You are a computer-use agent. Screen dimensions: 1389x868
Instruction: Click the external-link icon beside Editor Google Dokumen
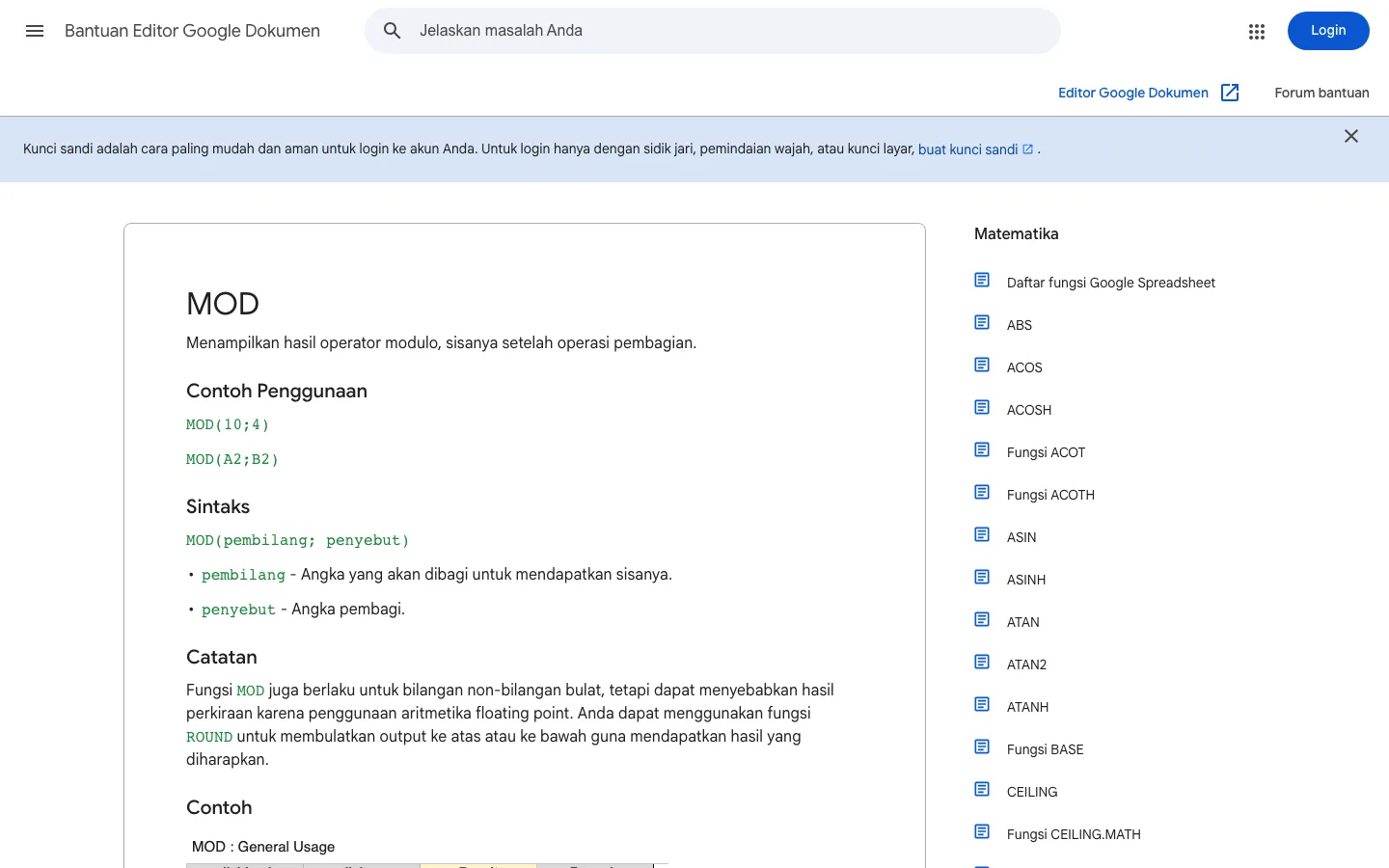[x=1230, y=93]
